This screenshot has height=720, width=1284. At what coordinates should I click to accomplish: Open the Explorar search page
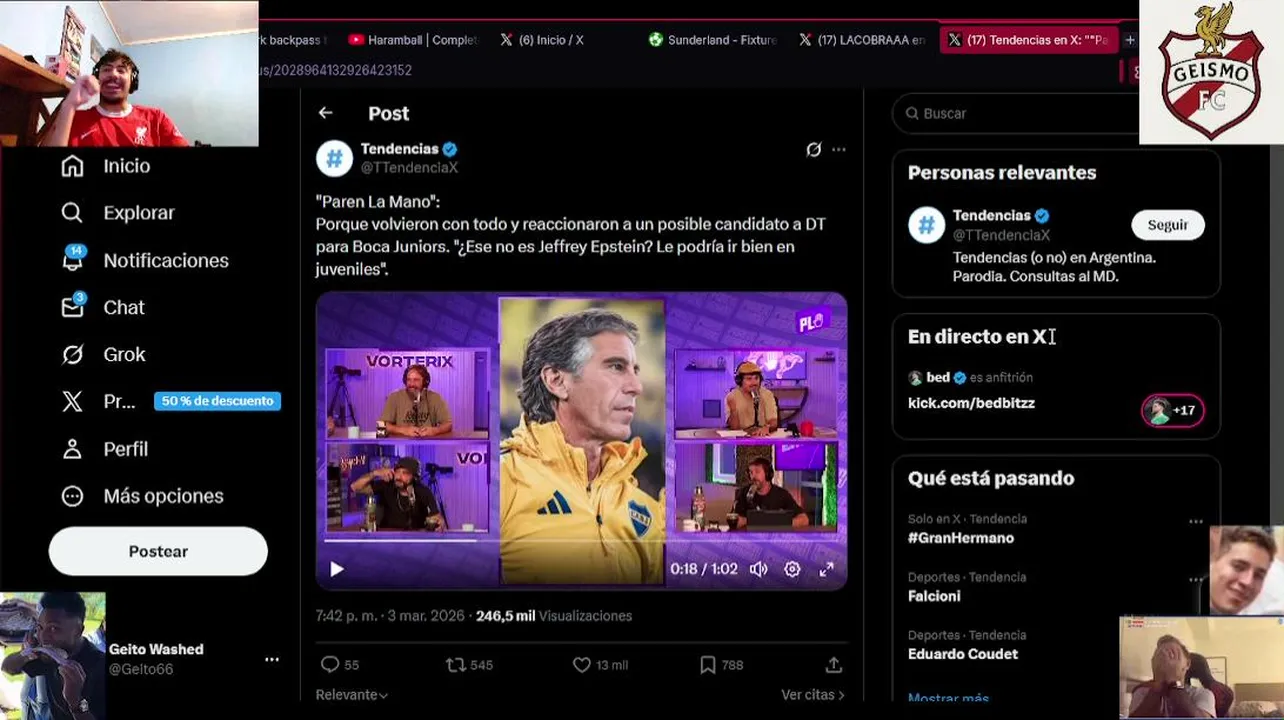117,213
